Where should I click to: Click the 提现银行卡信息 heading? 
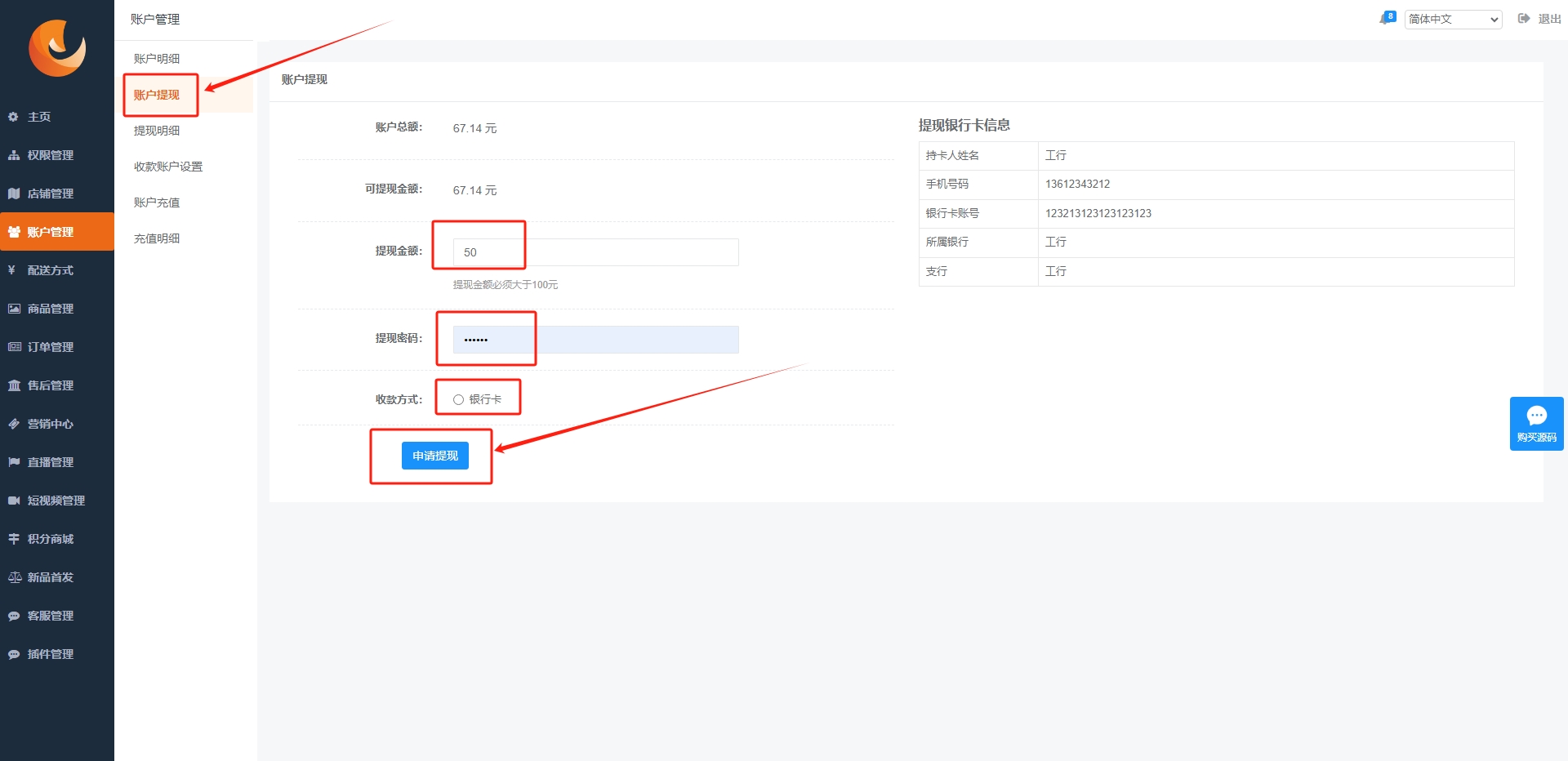tap(964, 125)
